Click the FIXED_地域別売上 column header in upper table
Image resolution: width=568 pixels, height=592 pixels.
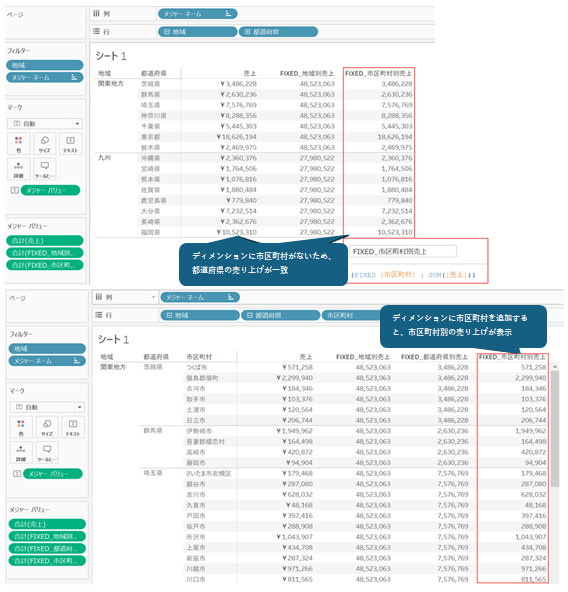point(307,73)
